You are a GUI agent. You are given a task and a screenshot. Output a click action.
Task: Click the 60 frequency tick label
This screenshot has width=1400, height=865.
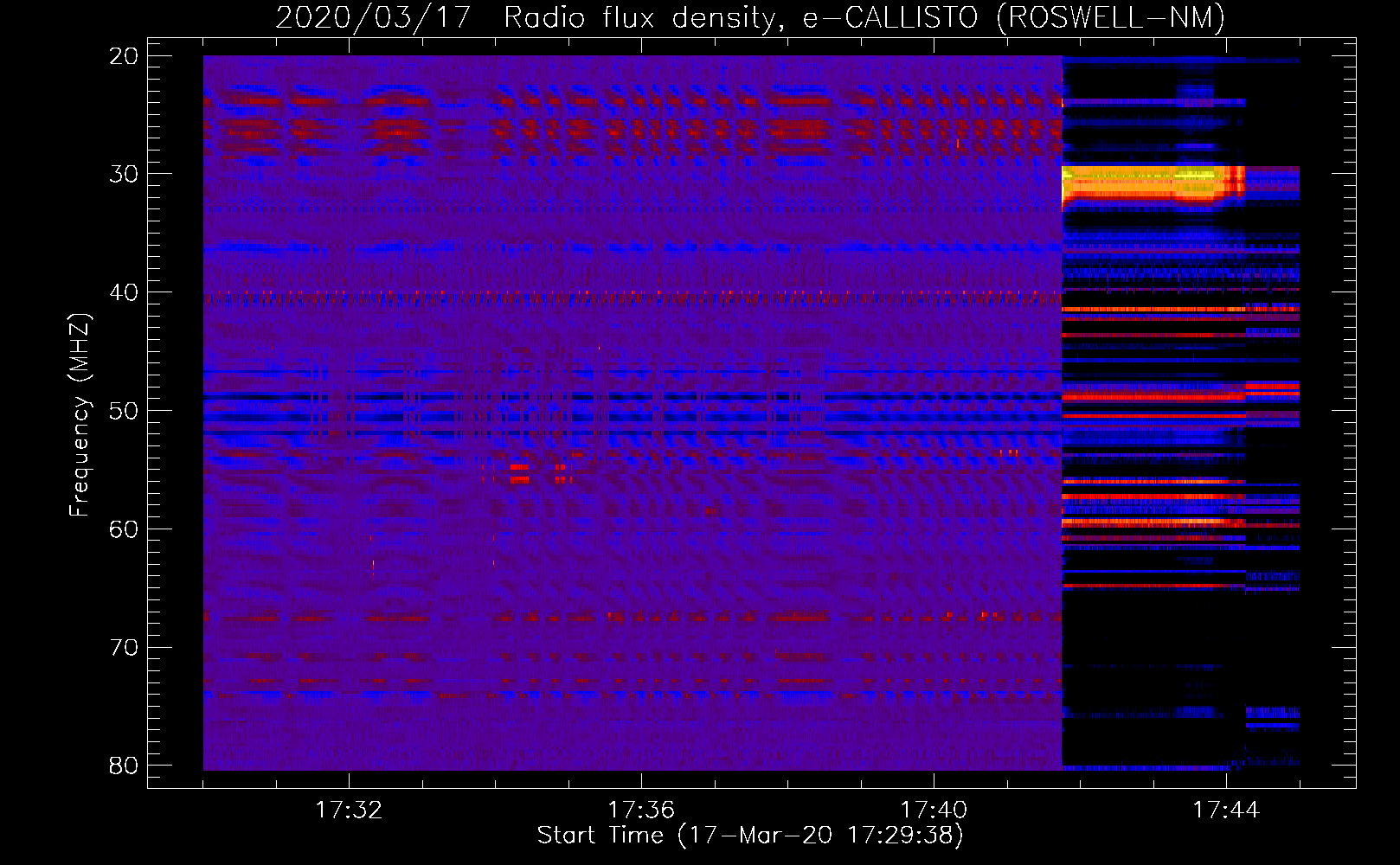click(x=124, y=529)
